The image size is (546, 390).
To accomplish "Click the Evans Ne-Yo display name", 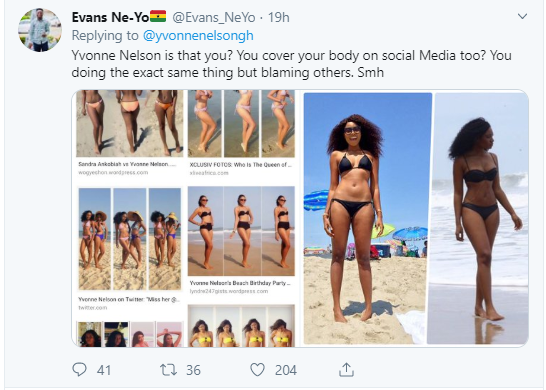I will 110,17.
